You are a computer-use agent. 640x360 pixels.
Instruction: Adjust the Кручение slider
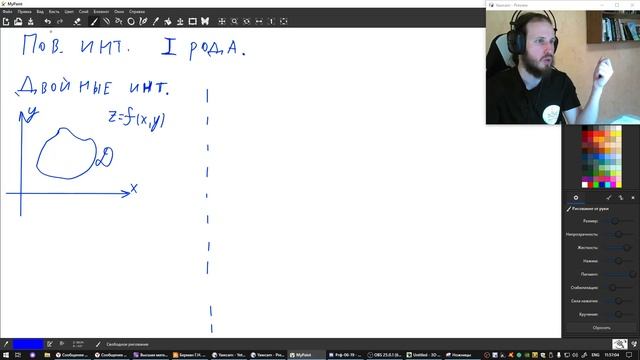(x=620, y=314)
